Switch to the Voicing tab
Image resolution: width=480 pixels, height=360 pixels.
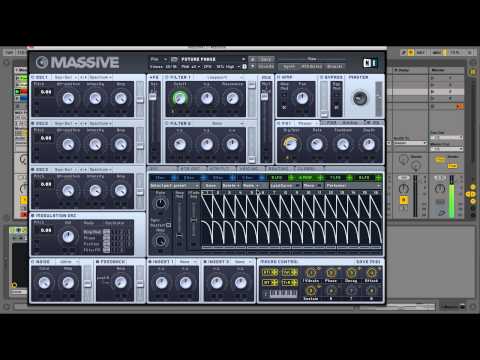tap(248, 168)
